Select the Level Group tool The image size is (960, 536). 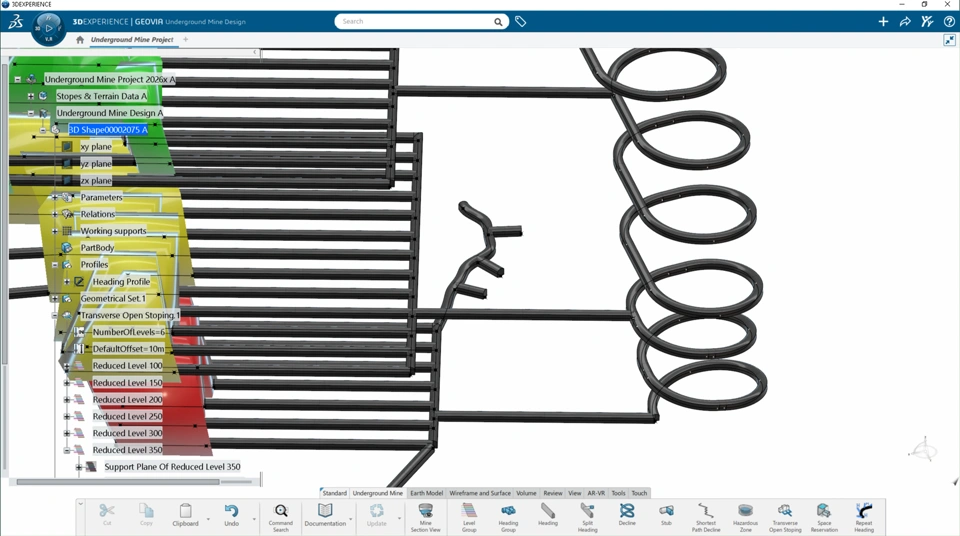(469, 511)
